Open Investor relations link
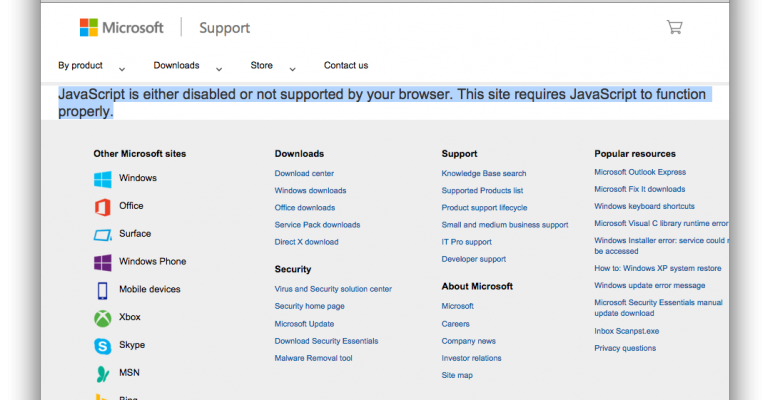 471,358
